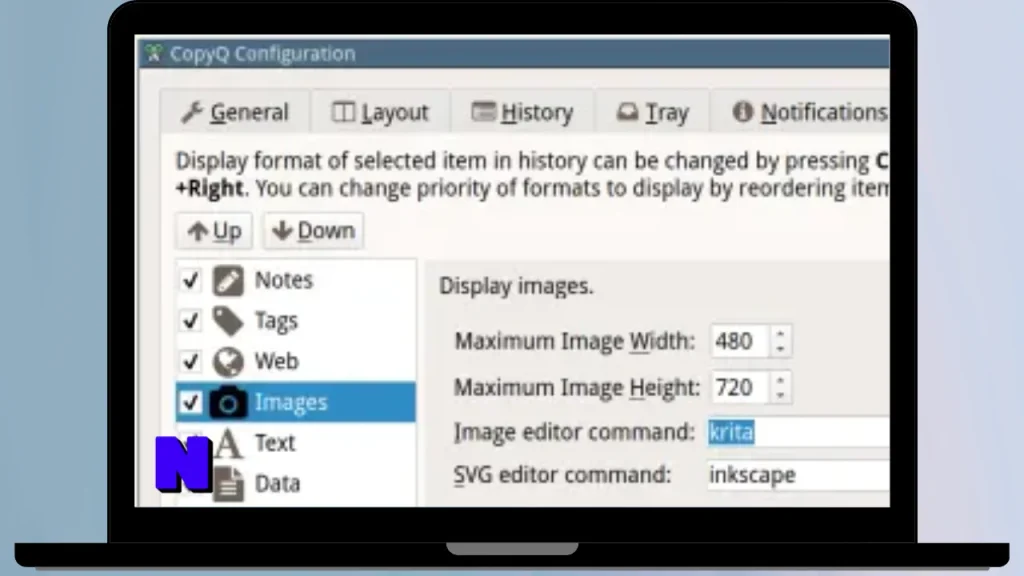This screenshot has width=1024, height=576.
Task: Select Web in the plugin list
Action: 295,361
